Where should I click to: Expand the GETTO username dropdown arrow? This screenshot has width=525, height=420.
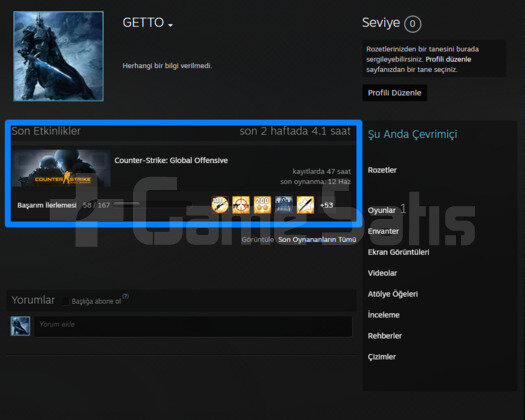[x=170, y=25]
